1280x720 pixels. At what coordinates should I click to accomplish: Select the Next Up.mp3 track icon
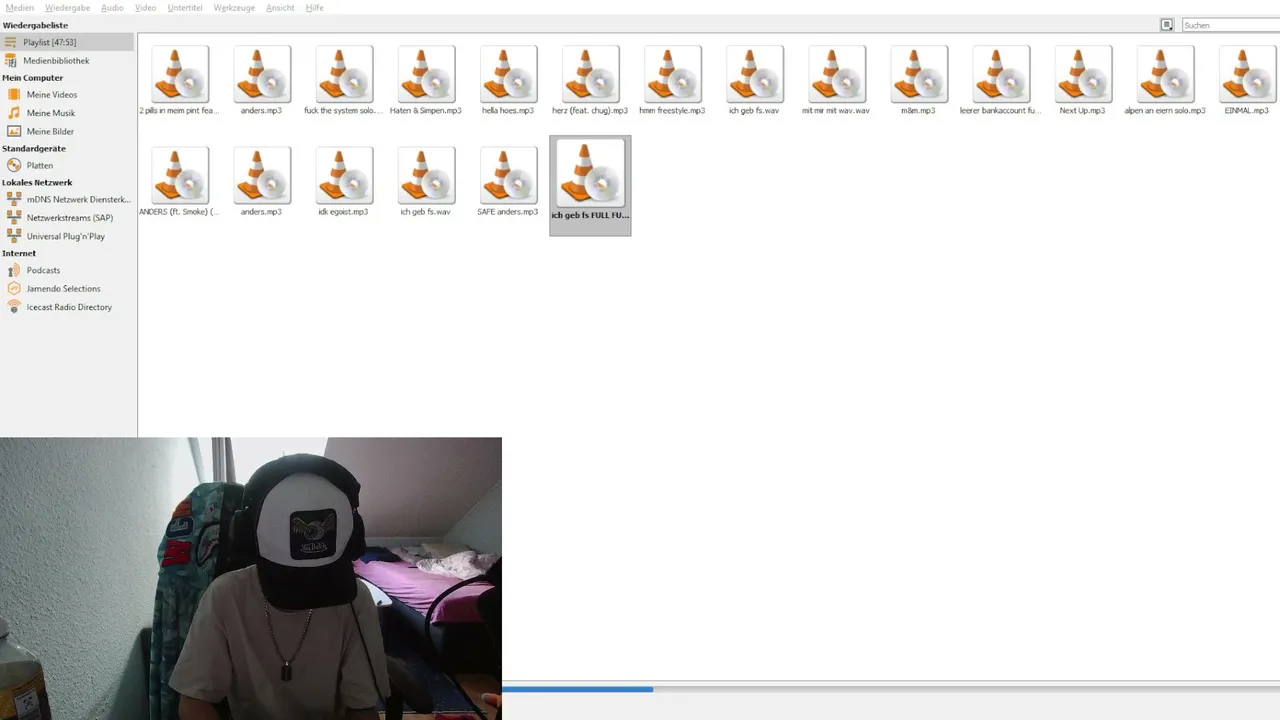point(1083,74)
